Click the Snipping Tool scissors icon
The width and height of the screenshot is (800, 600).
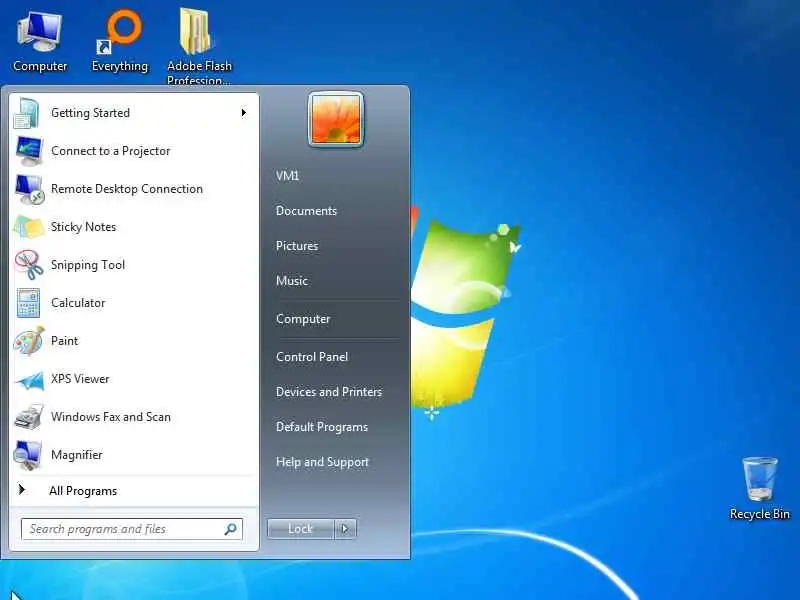[x=29, y=265]
